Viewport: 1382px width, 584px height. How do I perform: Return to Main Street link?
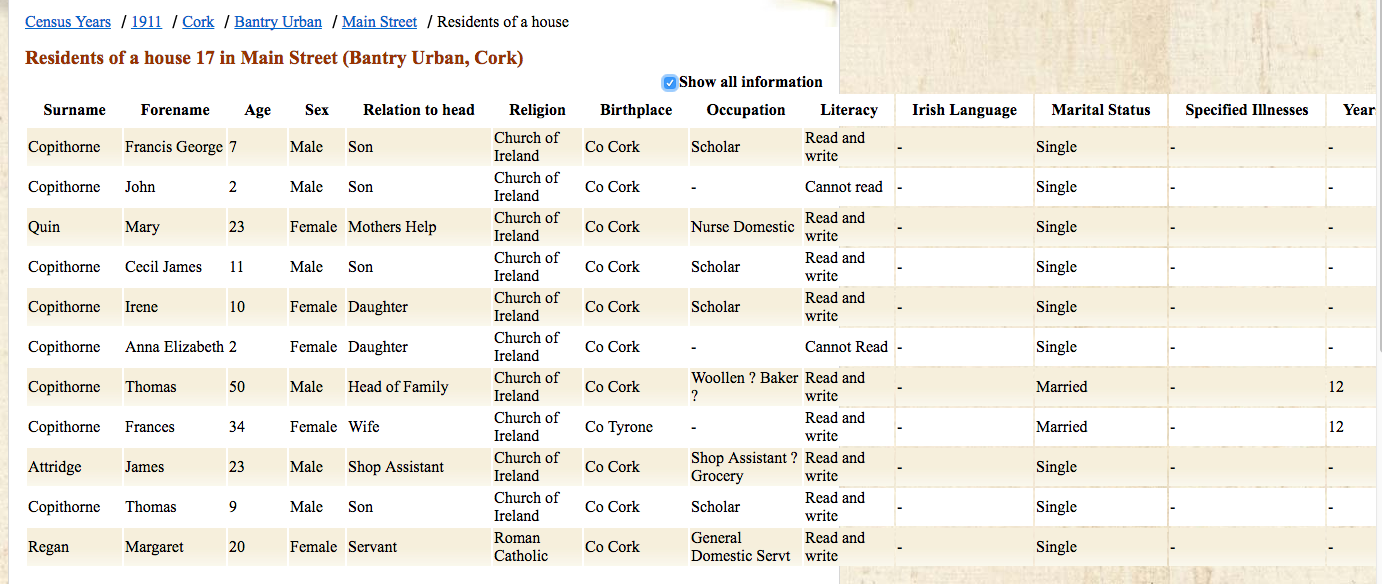point(379,22)
